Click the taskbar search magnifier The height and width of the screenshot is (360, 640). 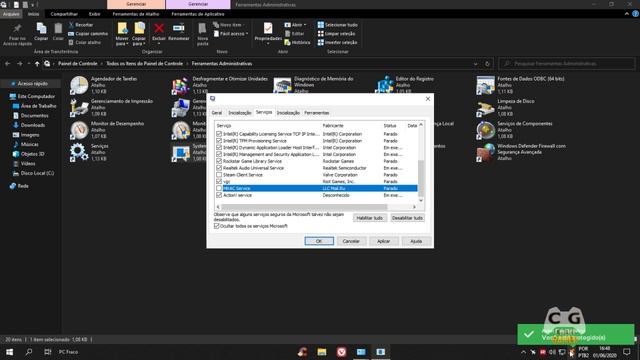29,352
